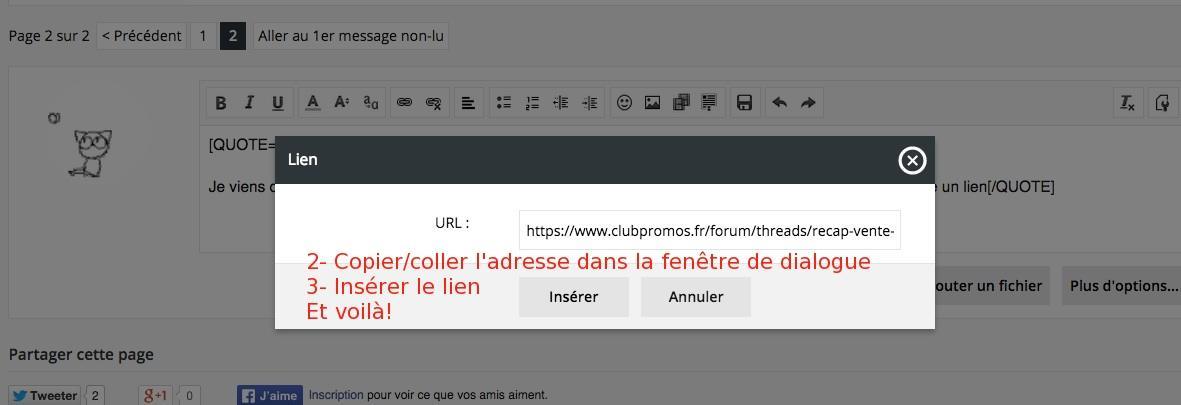Click the Tweeter share button
This screenshot has width=1181, height=405.
46,395
